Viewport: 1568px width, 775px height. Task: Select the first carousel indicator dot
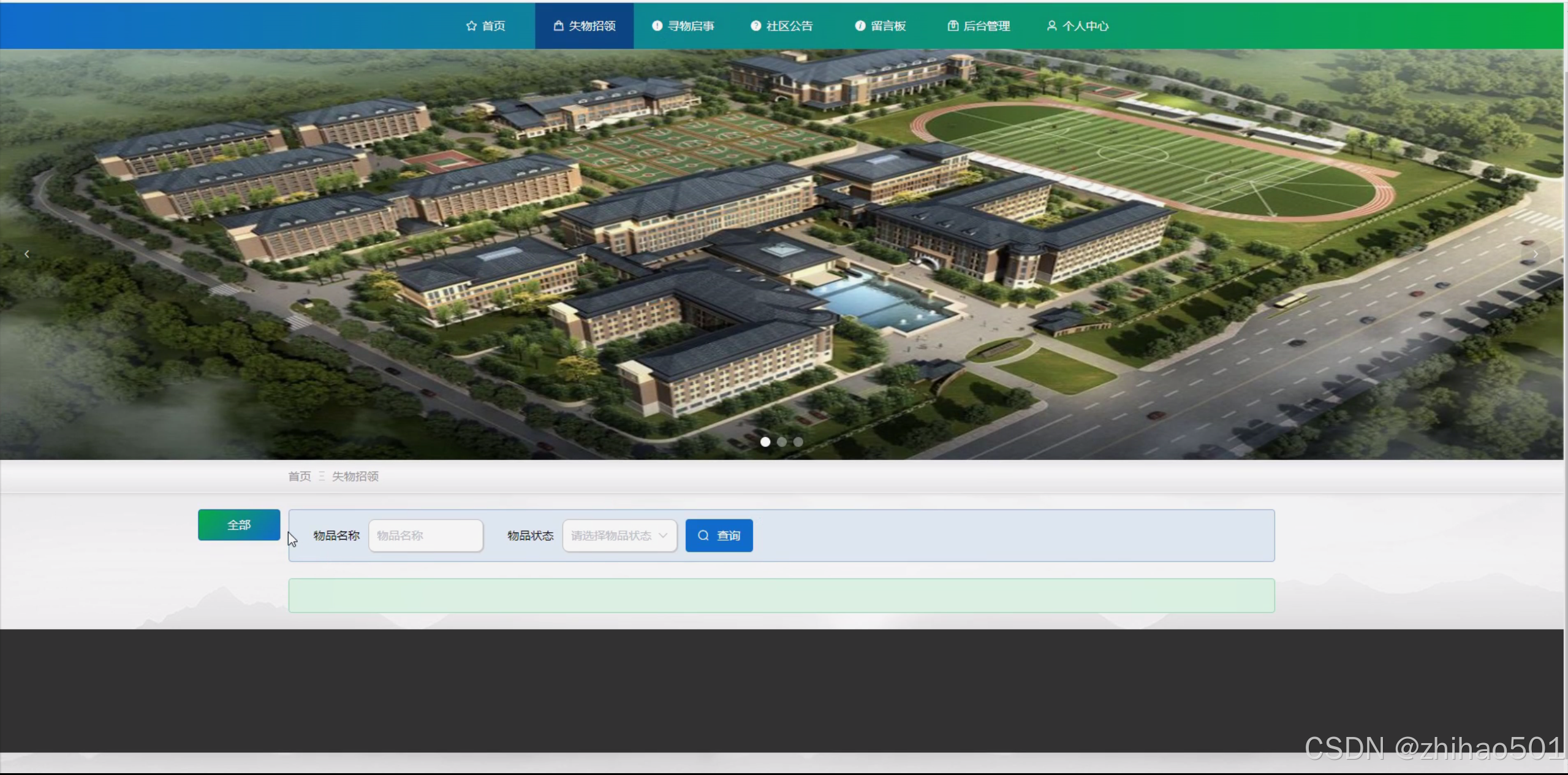tap(765, 441)
